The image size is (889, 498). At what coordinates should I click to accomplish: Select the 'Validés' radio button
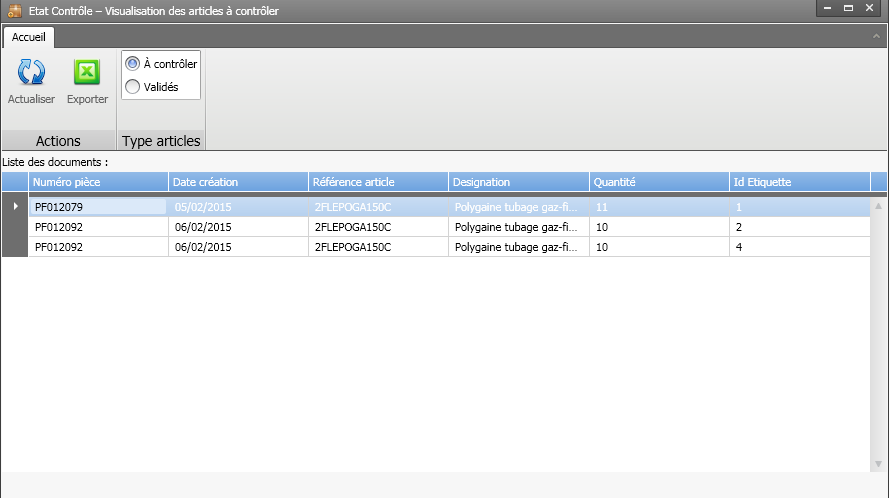[x=133, y=87]
